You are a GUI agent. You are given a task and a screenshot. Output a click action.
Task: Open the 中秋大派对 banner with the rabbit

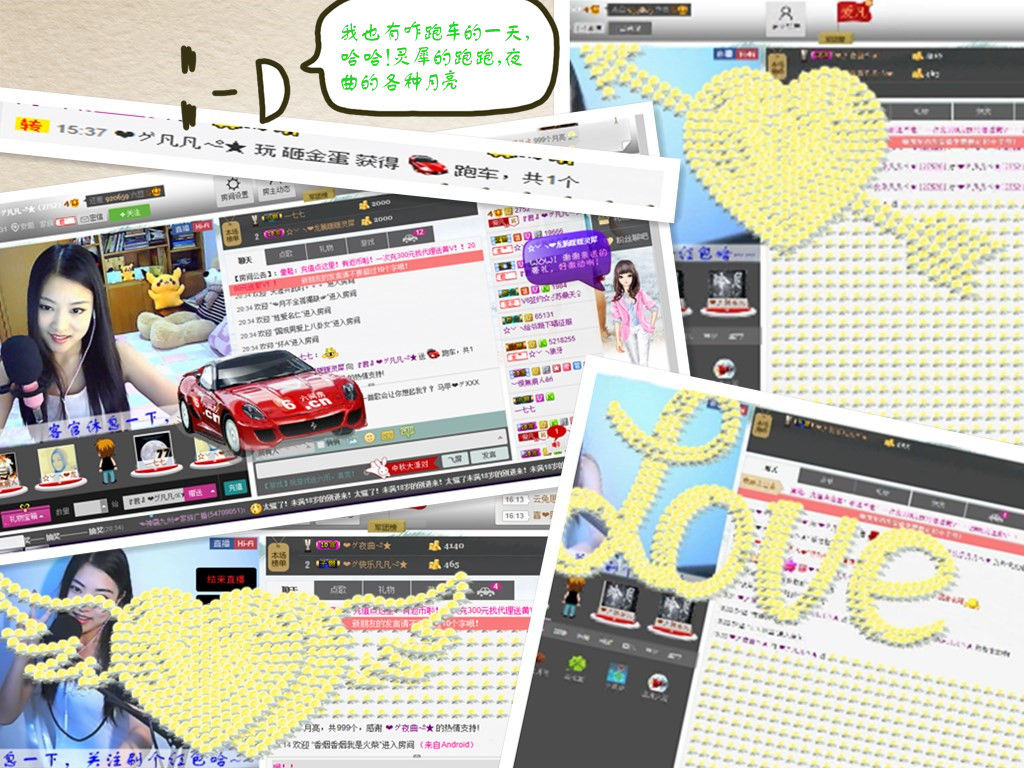tap(400, 466)
